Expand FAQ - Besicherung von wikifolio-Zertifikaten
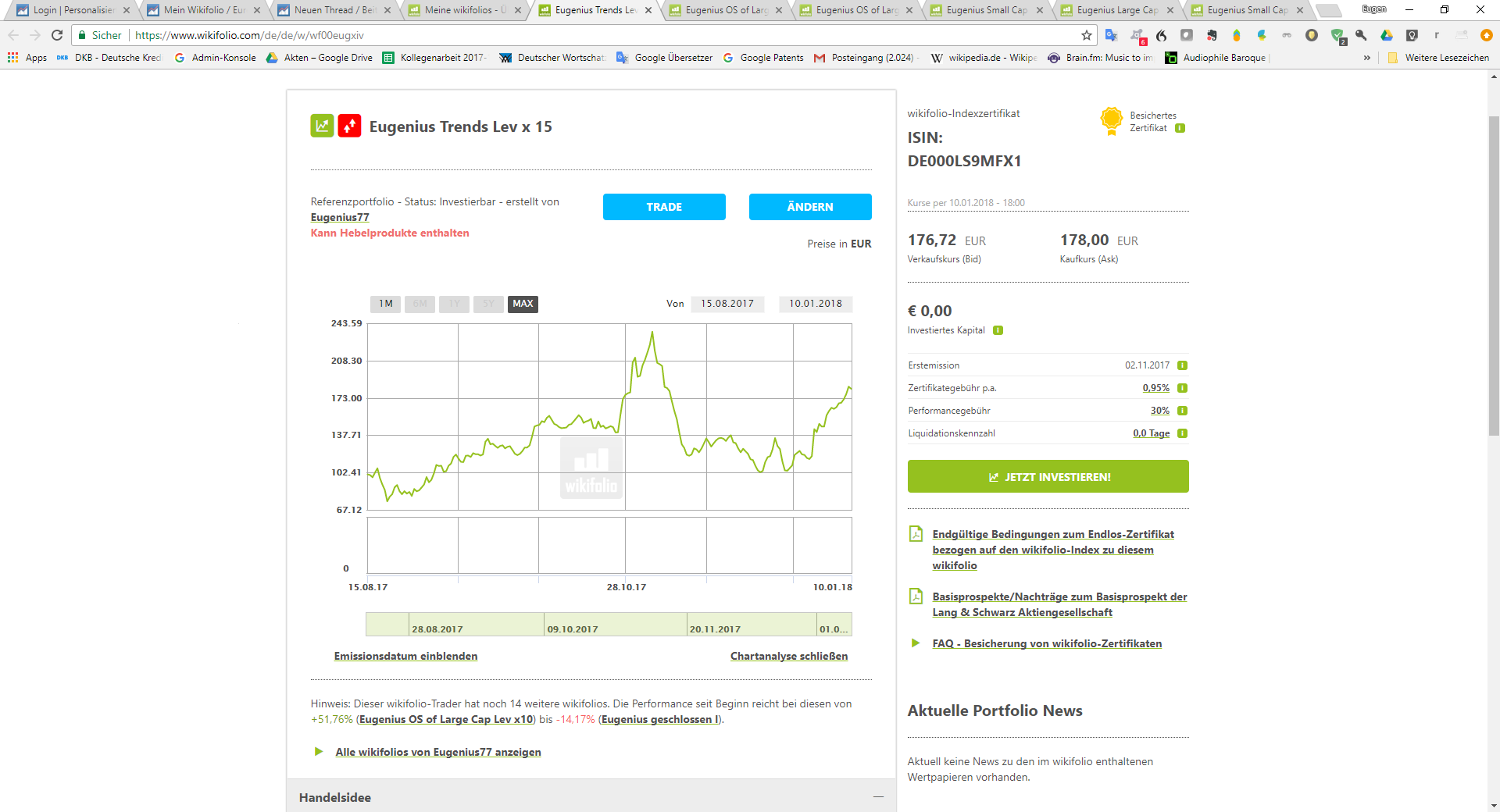The image size is (1500, 812). point(1046,643)
